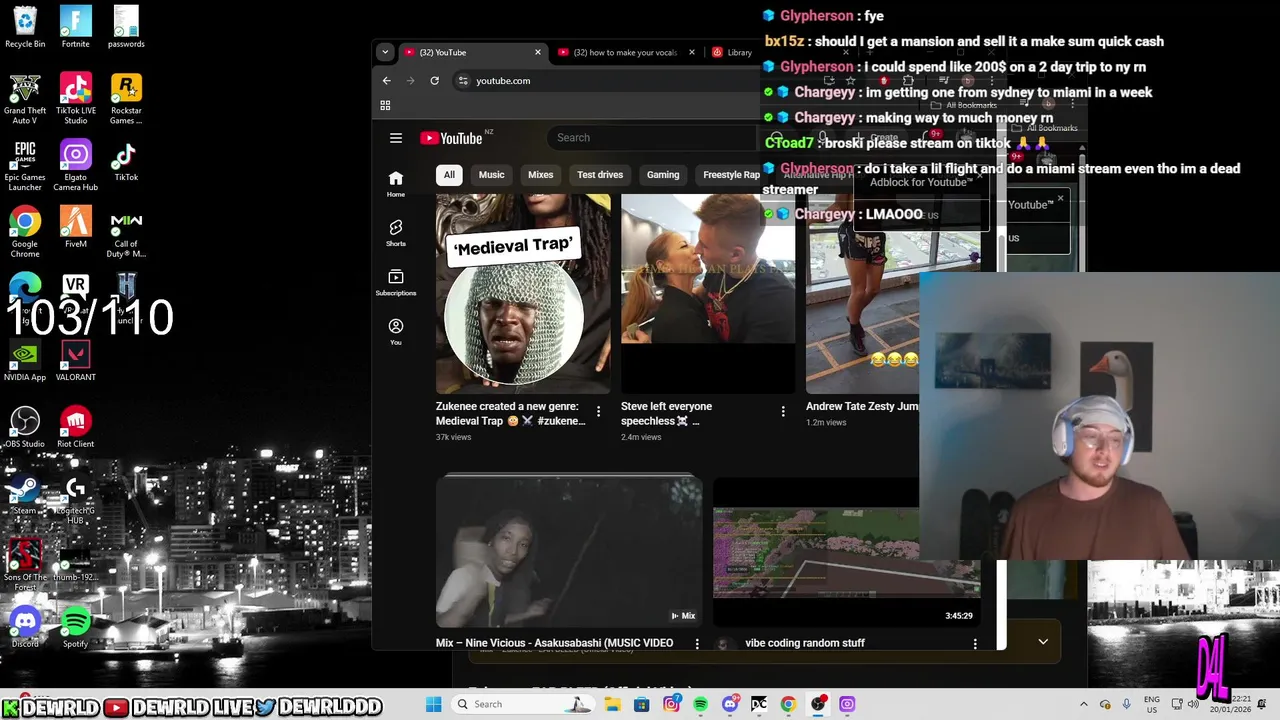Open File Explorer from the taskbar

pyautogui.click(x=612, y=704)
